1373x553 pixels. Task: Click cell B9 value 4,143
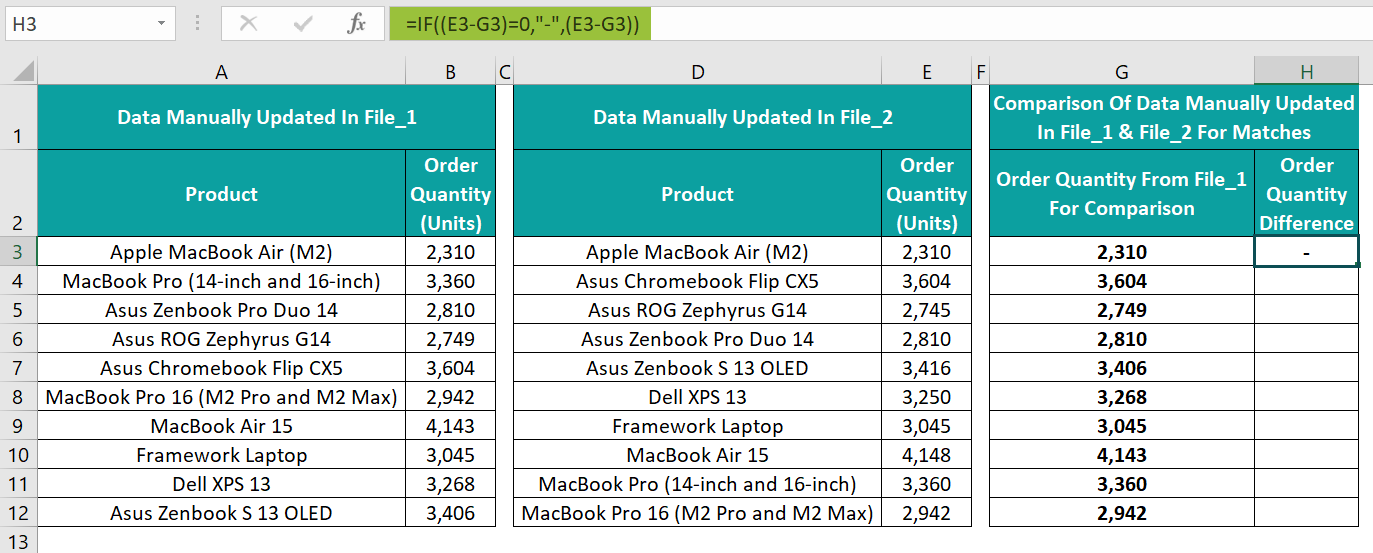coord(451,426)
